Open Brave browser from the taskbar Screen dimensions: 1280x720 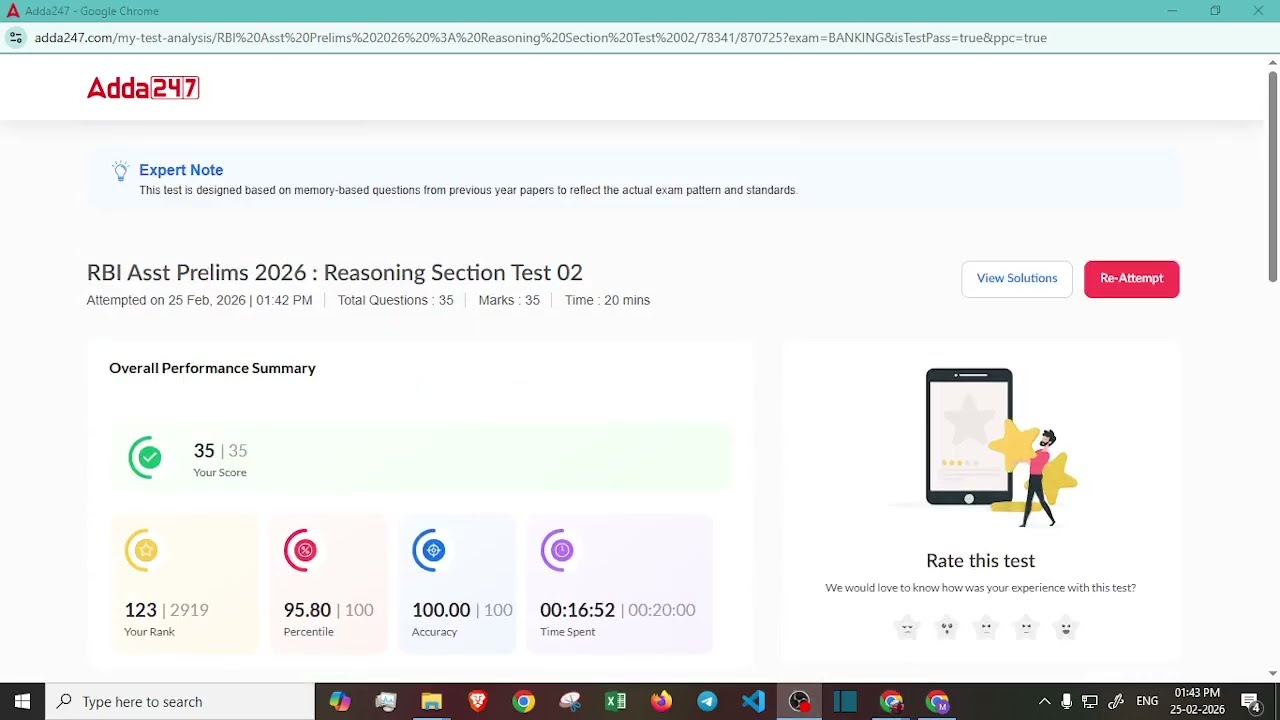[x=478, y=702]
